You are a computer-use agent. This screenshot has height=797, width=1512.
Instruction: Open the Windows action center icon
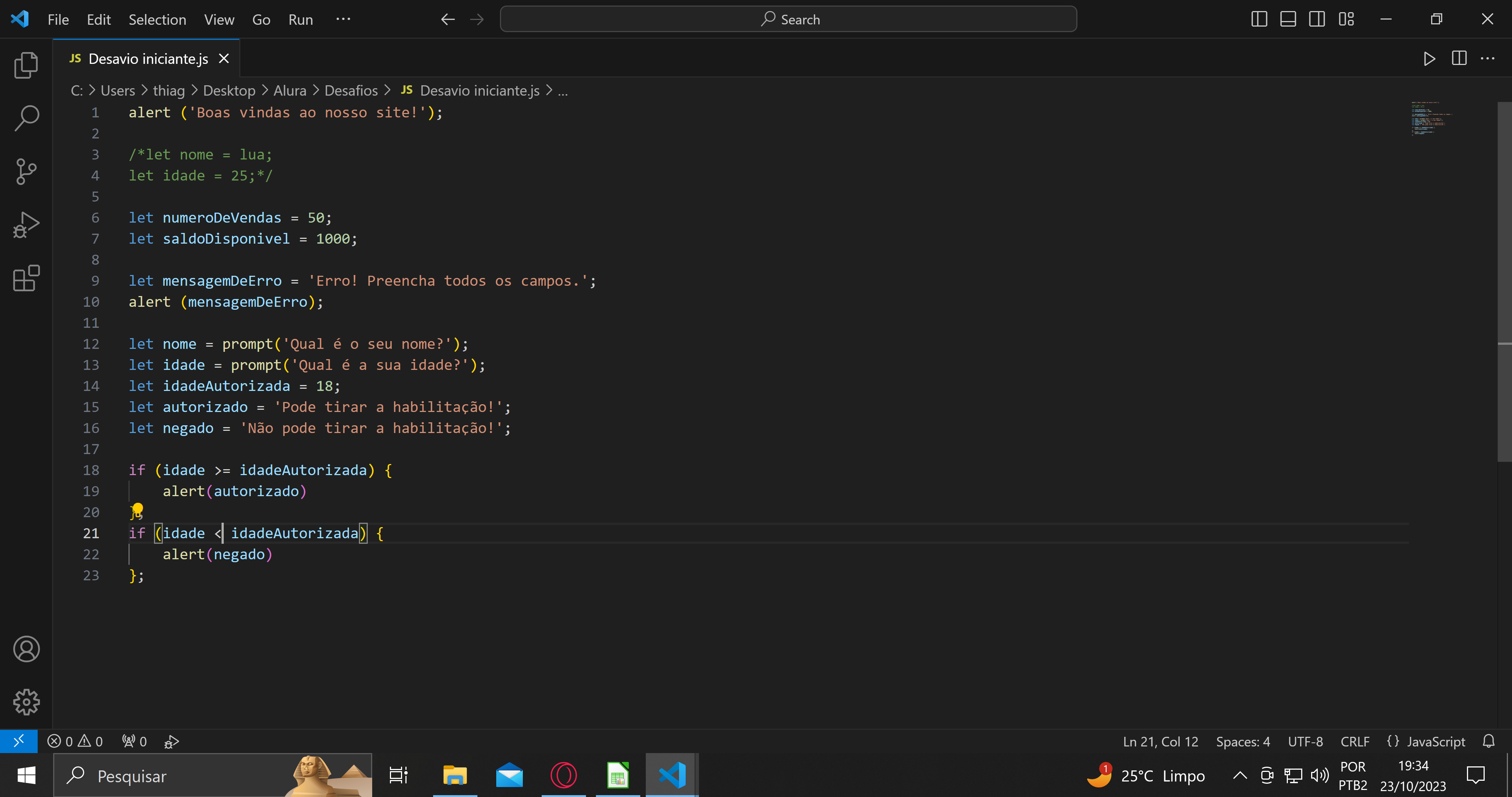pyautogui.click(x=1475, y=776)
